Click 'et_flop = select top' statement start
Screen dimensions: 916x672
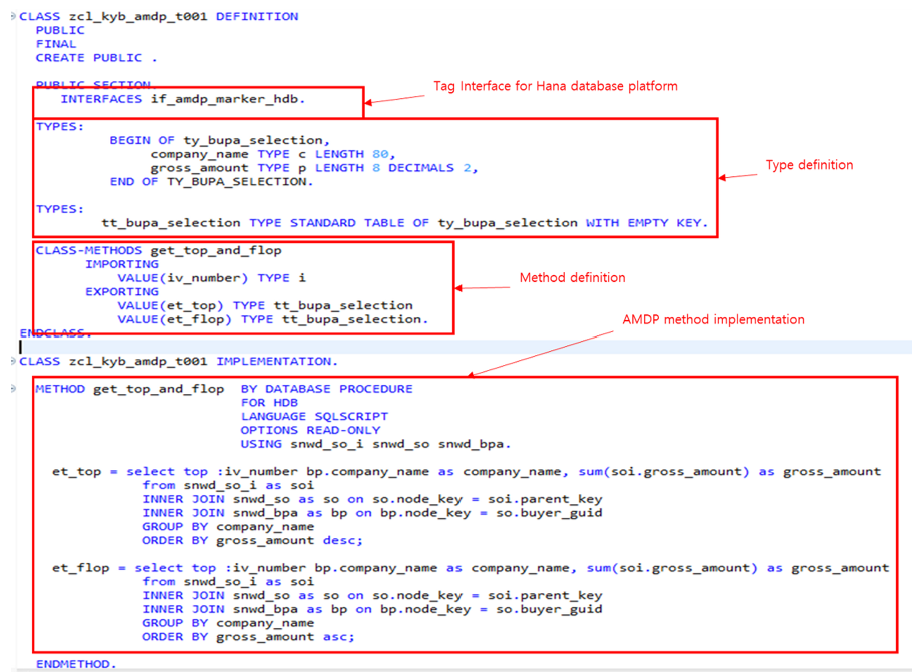coord(134,568)
